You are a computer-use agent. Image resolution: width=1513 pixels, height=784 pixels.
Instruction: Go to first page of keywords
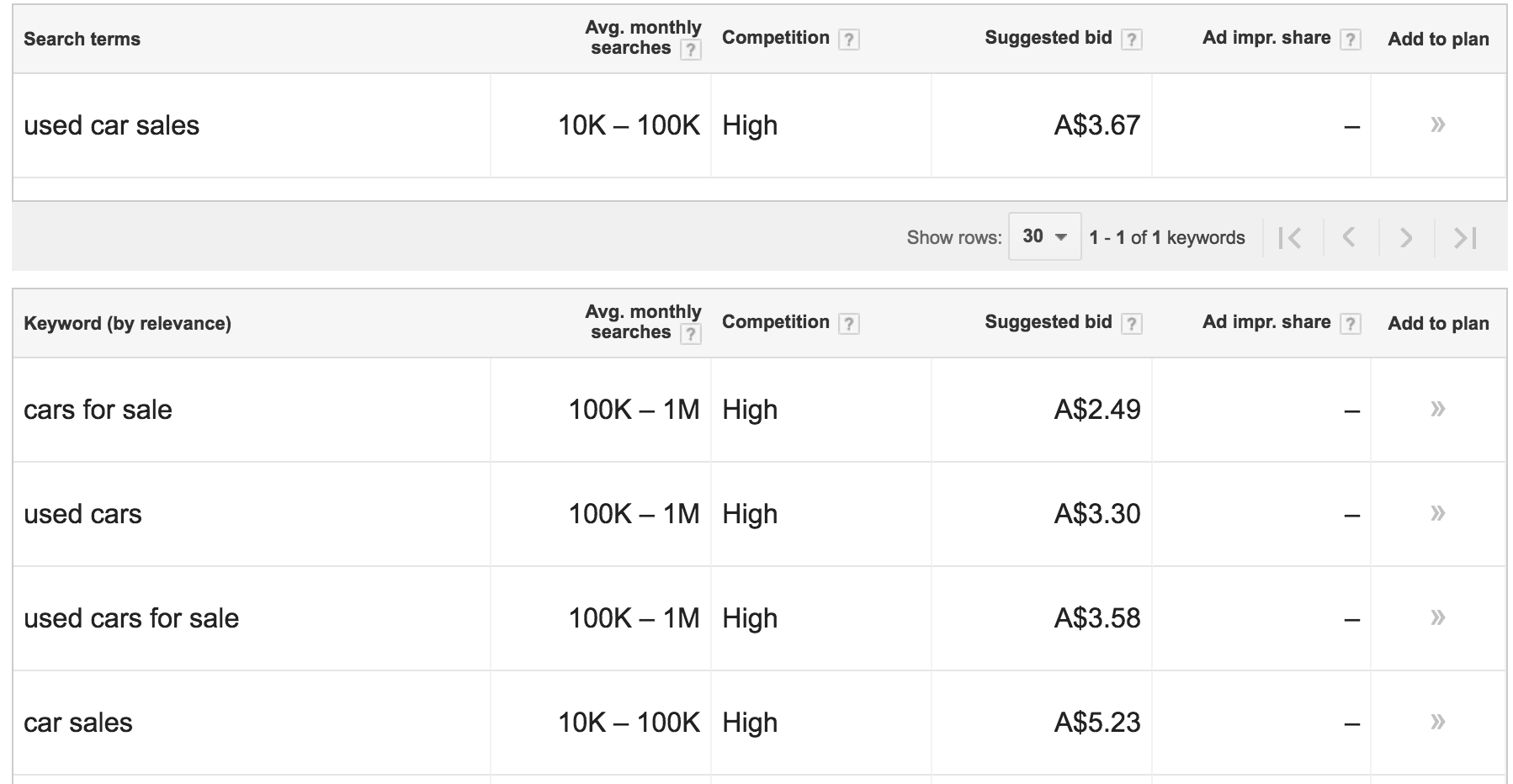click(x=1290, y=238)
